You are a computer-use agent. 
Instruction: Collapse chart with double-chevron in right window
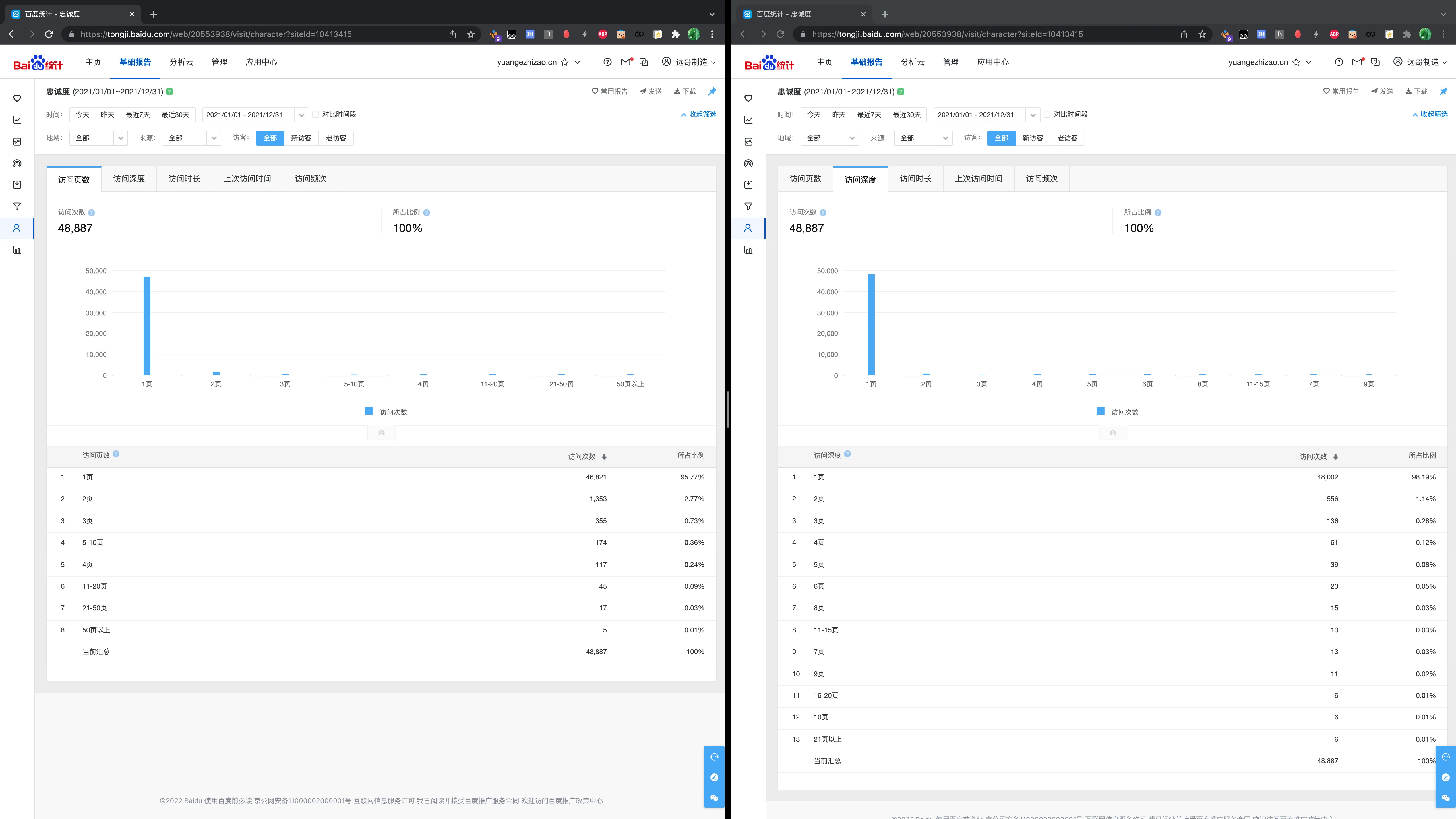click(x=1112, y=433)
